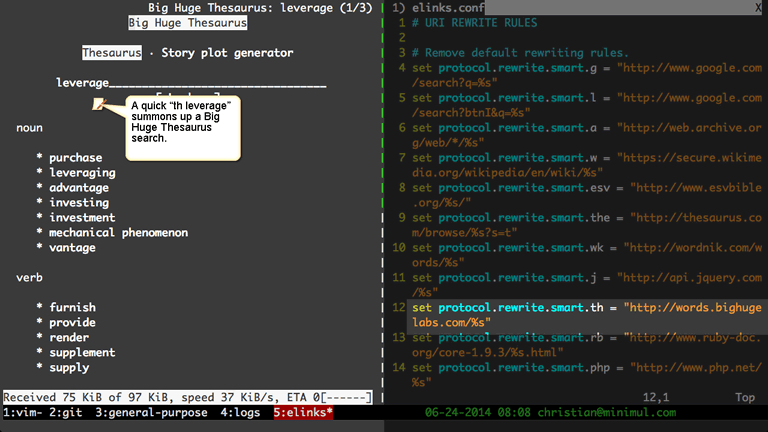768x432 pixels.
Task: Click the synonym 'advantage'
Action: pyautogui.click(x=79, y=188)
